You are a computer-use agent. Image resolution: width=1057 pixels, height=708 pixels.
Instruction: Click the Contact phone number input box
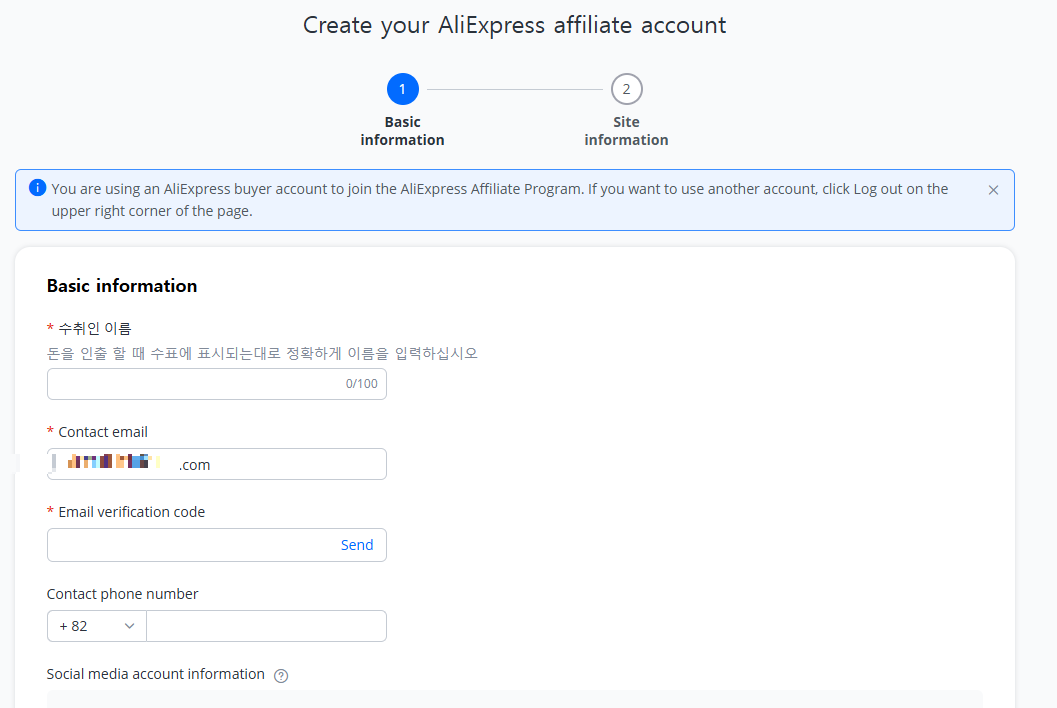pos(266,625)
